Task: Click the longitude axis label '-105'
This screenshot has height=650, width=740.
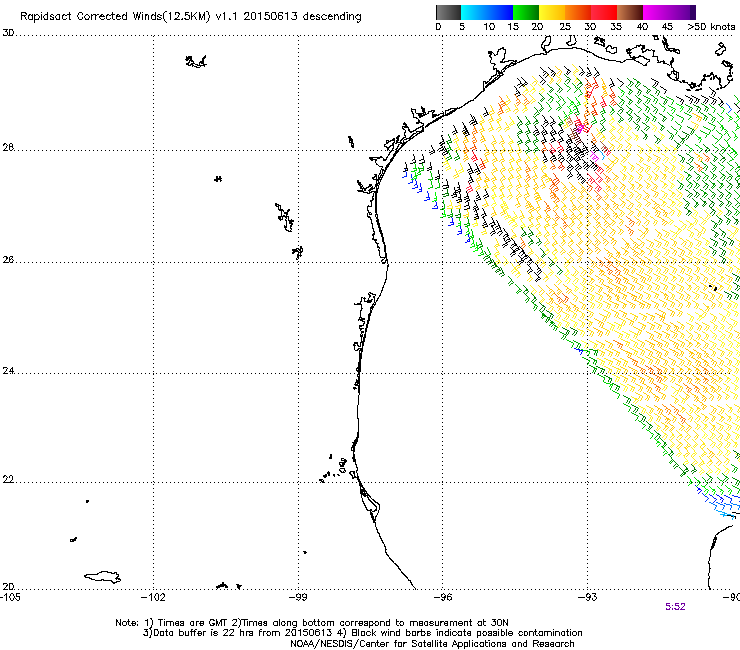Action: (x=10, y=597)
